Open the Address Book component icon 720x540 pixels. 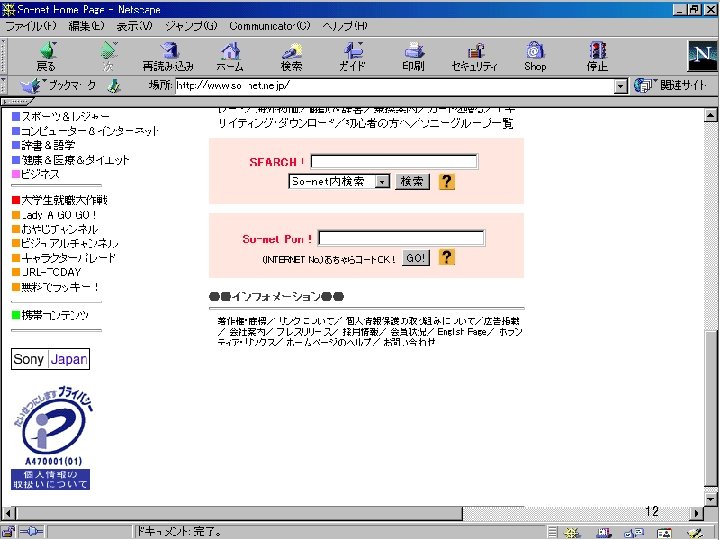[x=664, y=533]
